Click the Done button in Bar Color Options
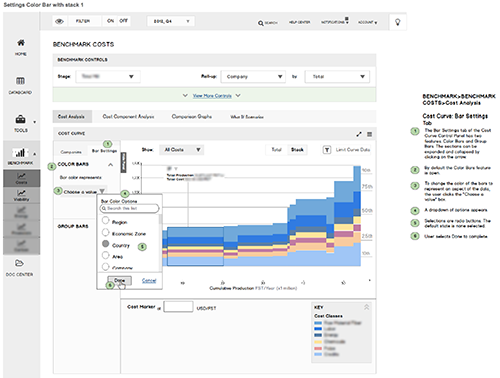Viewport: 500px width, 378px height. [x=119, y=280]
